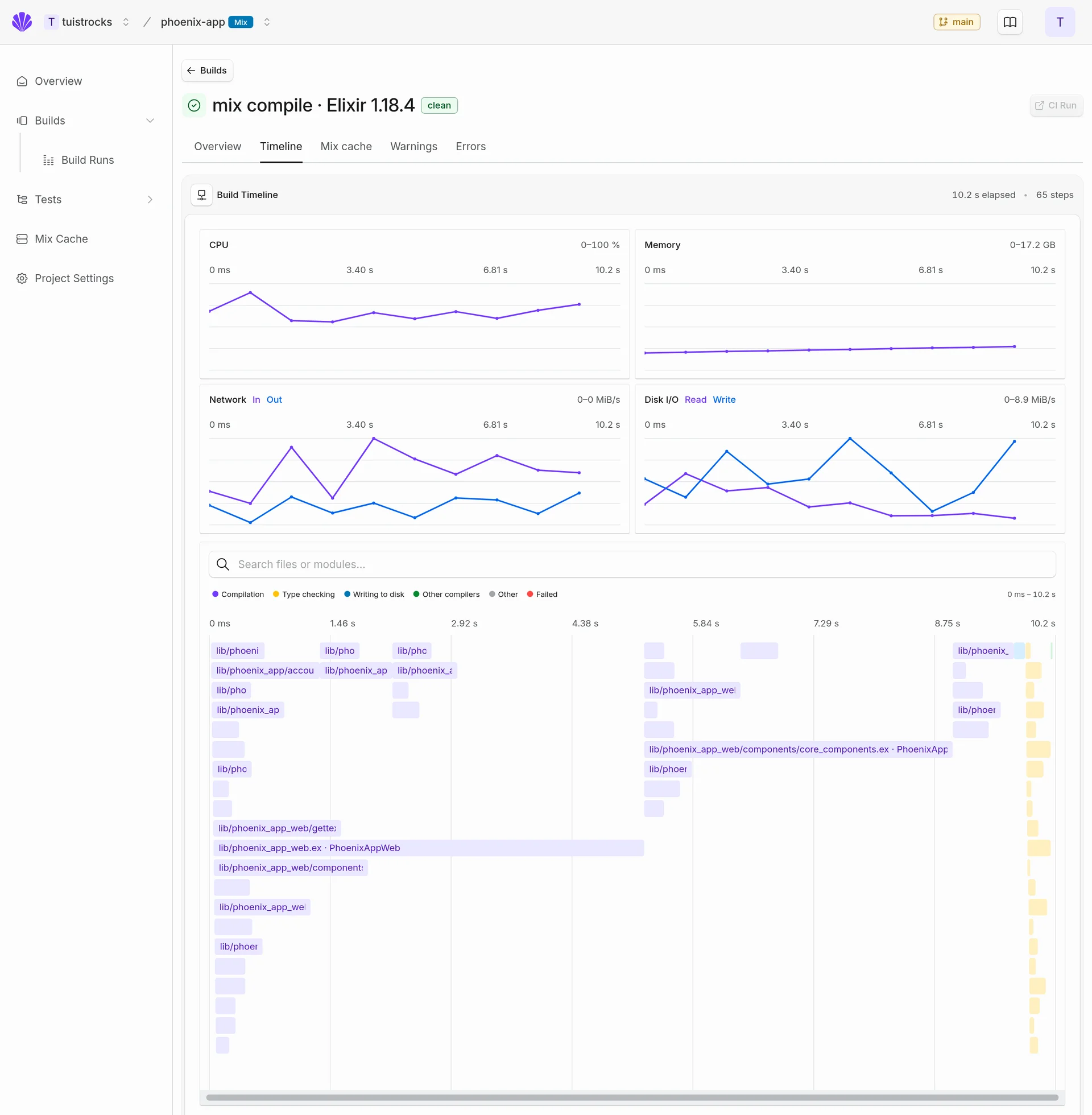1092x1115 pixels.
Task: Open the tuistrocks account switcher
Action: click(x=126, y=22)
